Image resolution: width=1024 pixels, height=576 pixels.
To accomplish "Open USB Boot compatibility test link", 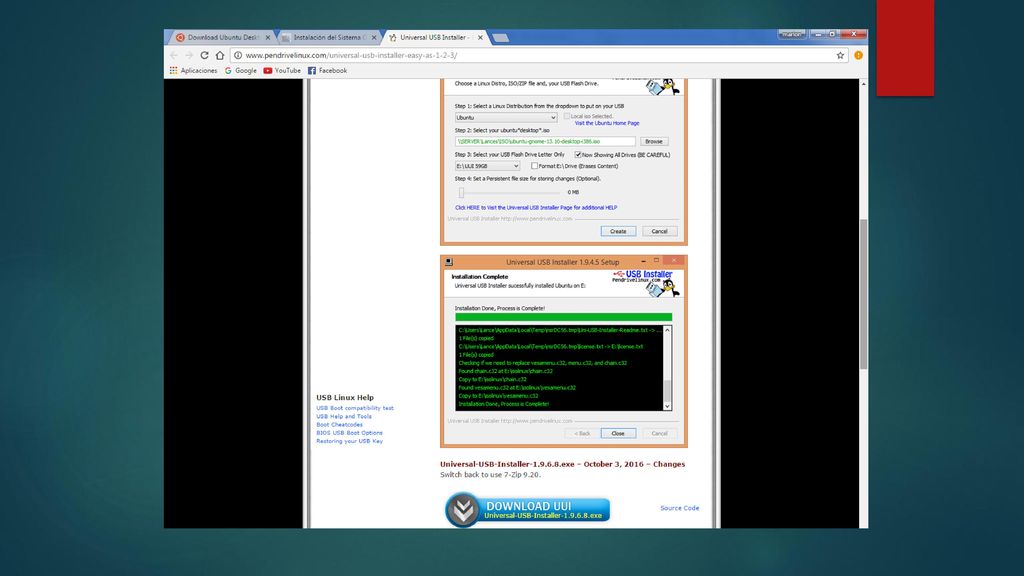I will [x=355, y=408].
